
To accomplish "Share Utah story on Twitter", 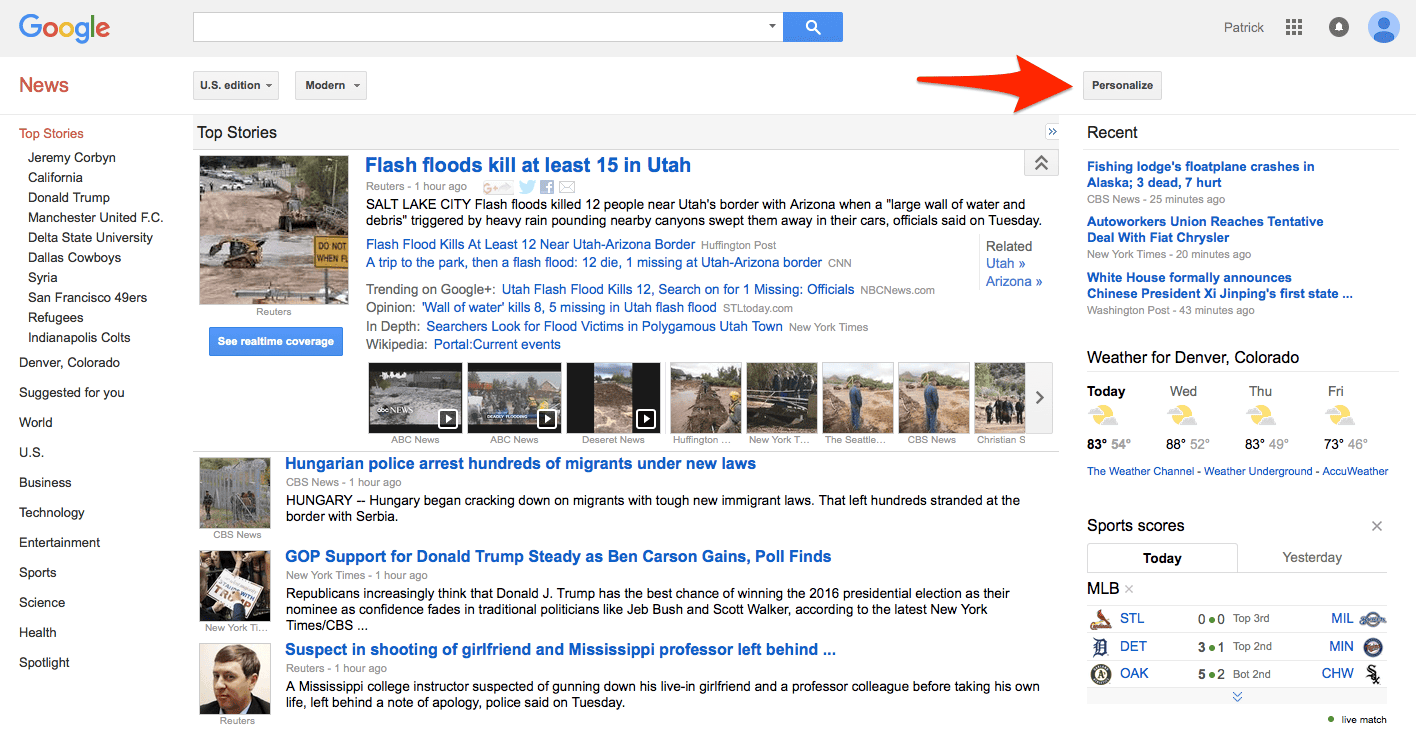I will [x=527, y=187].
